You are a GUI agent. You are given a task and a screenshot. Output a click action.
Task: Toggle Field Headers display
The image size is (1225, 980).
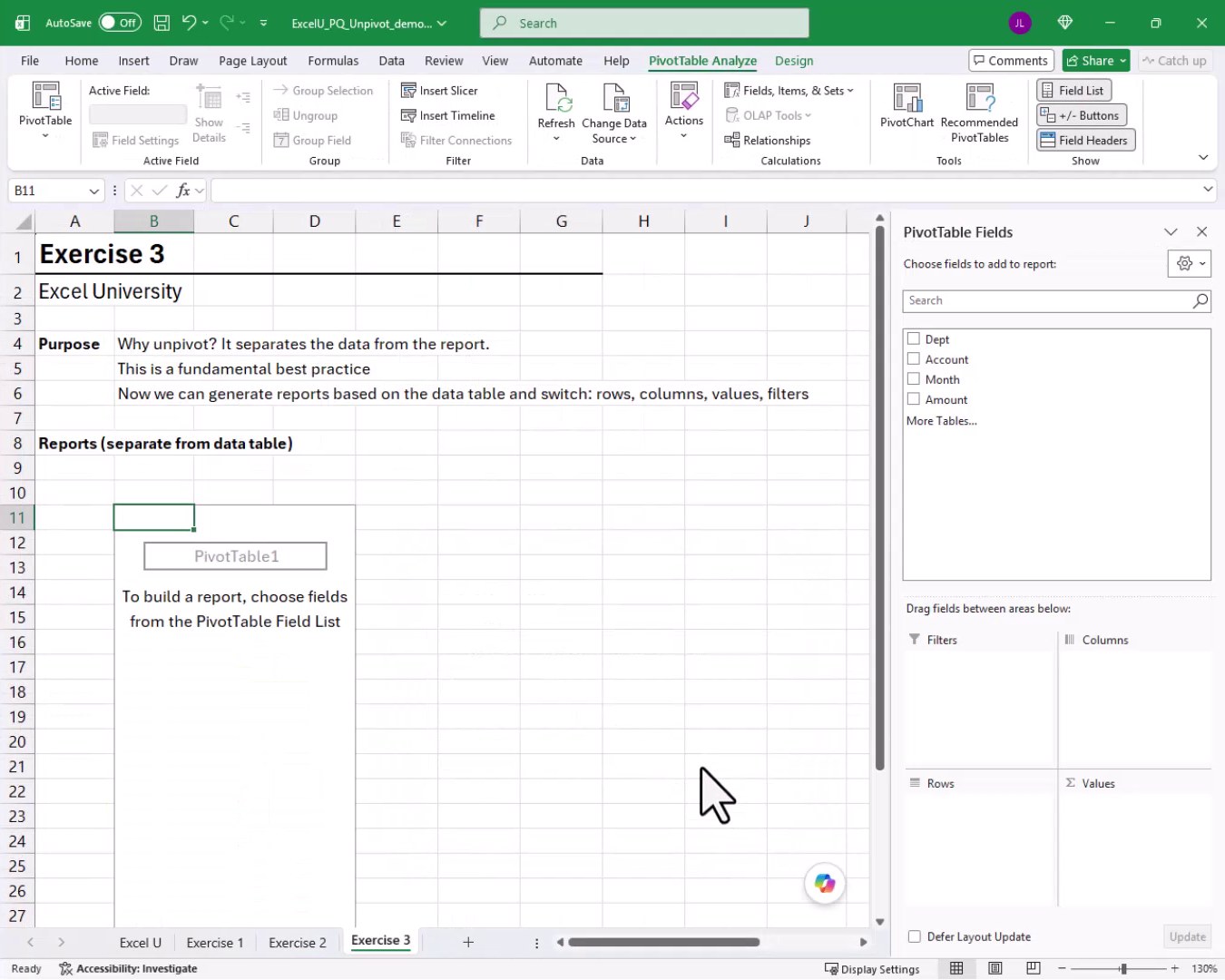[x=1085, y=140]
